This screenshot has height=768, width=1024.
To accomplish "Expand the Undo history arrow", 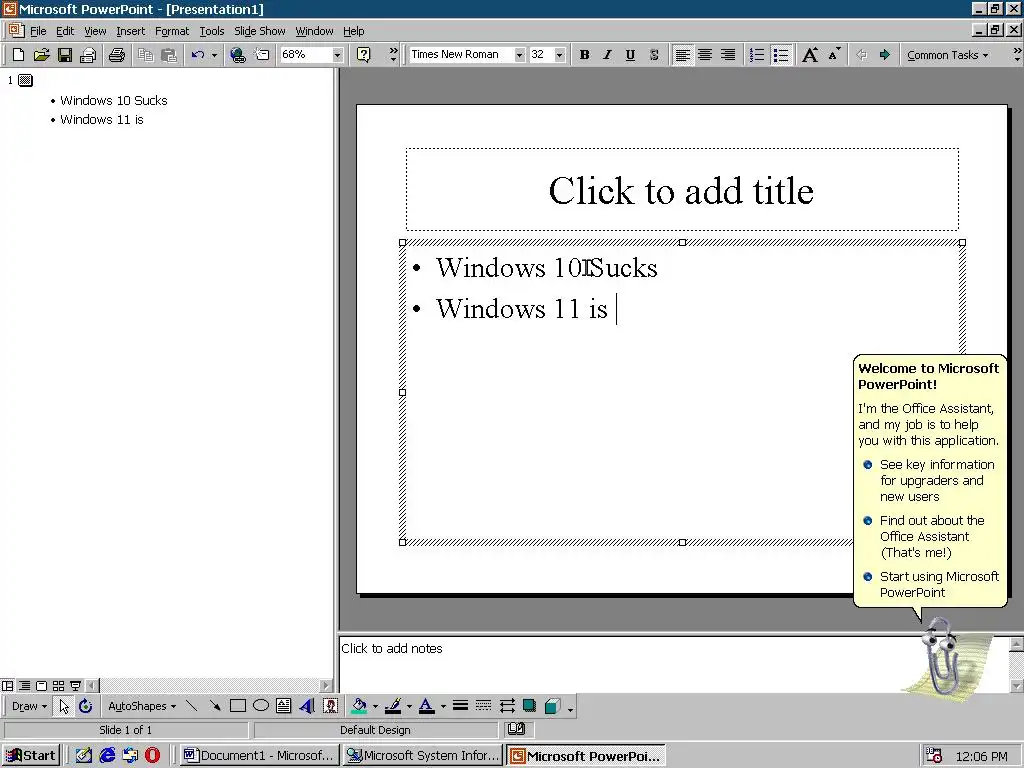I will (x=214, y=55).
